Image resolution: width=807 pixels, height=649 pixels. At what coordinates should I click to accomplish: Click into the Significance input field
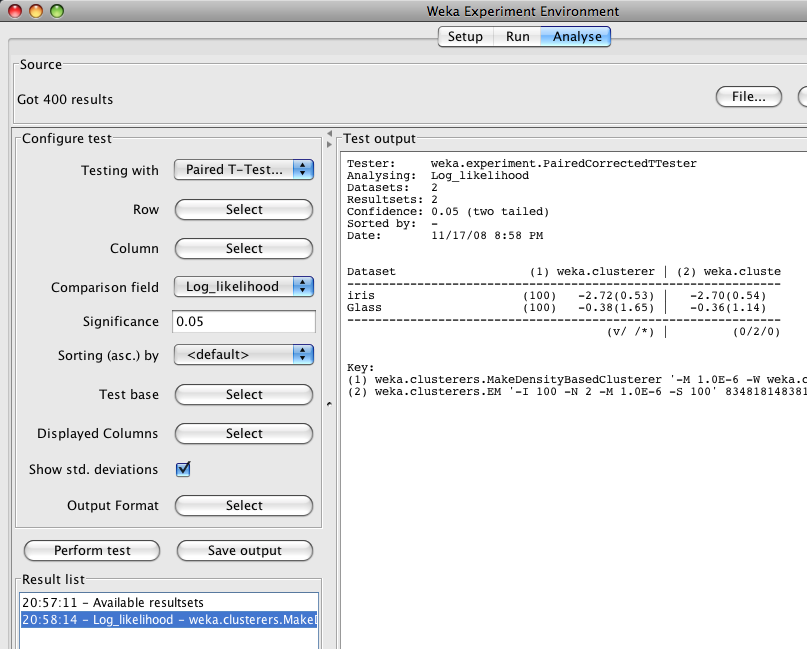(244, 322)
